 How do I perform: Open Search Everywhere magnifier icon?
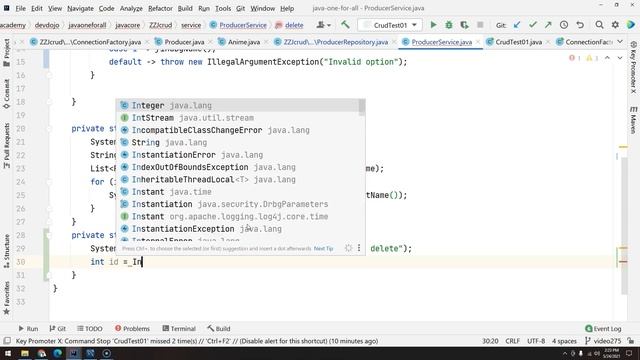tap(599, 25)
